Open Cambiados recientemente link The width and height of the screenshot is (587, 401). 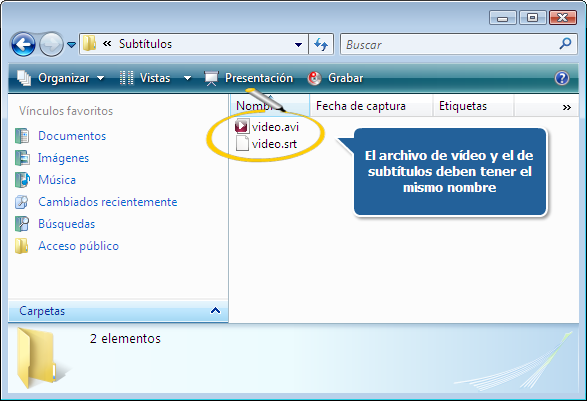click(108, 202)
